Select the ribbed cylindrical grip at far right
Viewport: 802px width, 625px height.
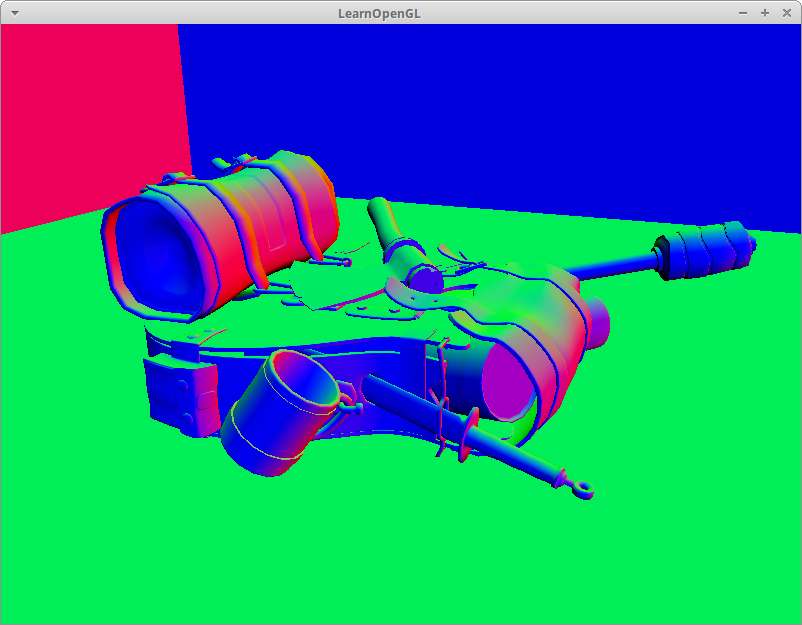click(x=703, y=250)
